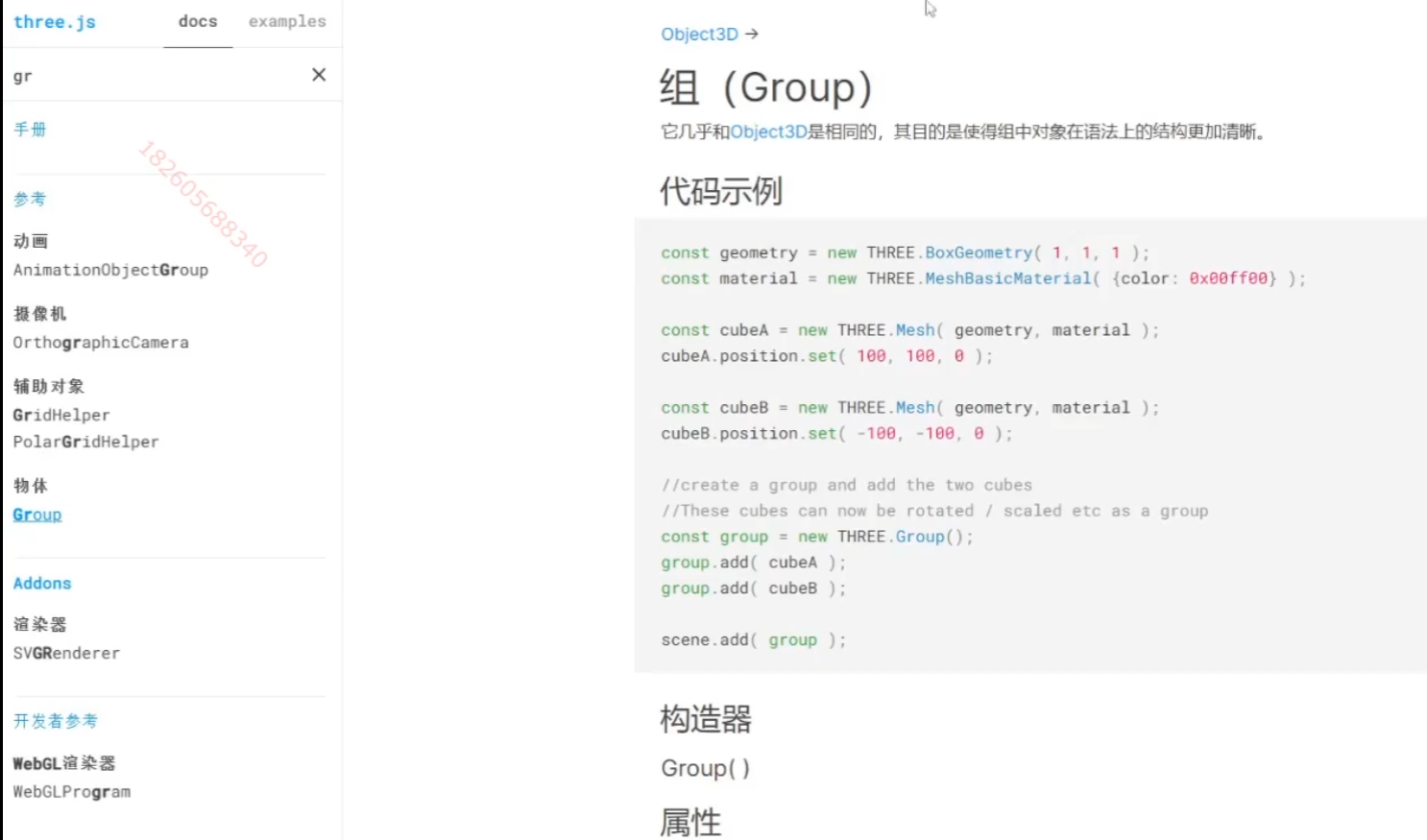Click the 手册 section heading
This screenshot has width=1427, height=840.
click(30, 130)
